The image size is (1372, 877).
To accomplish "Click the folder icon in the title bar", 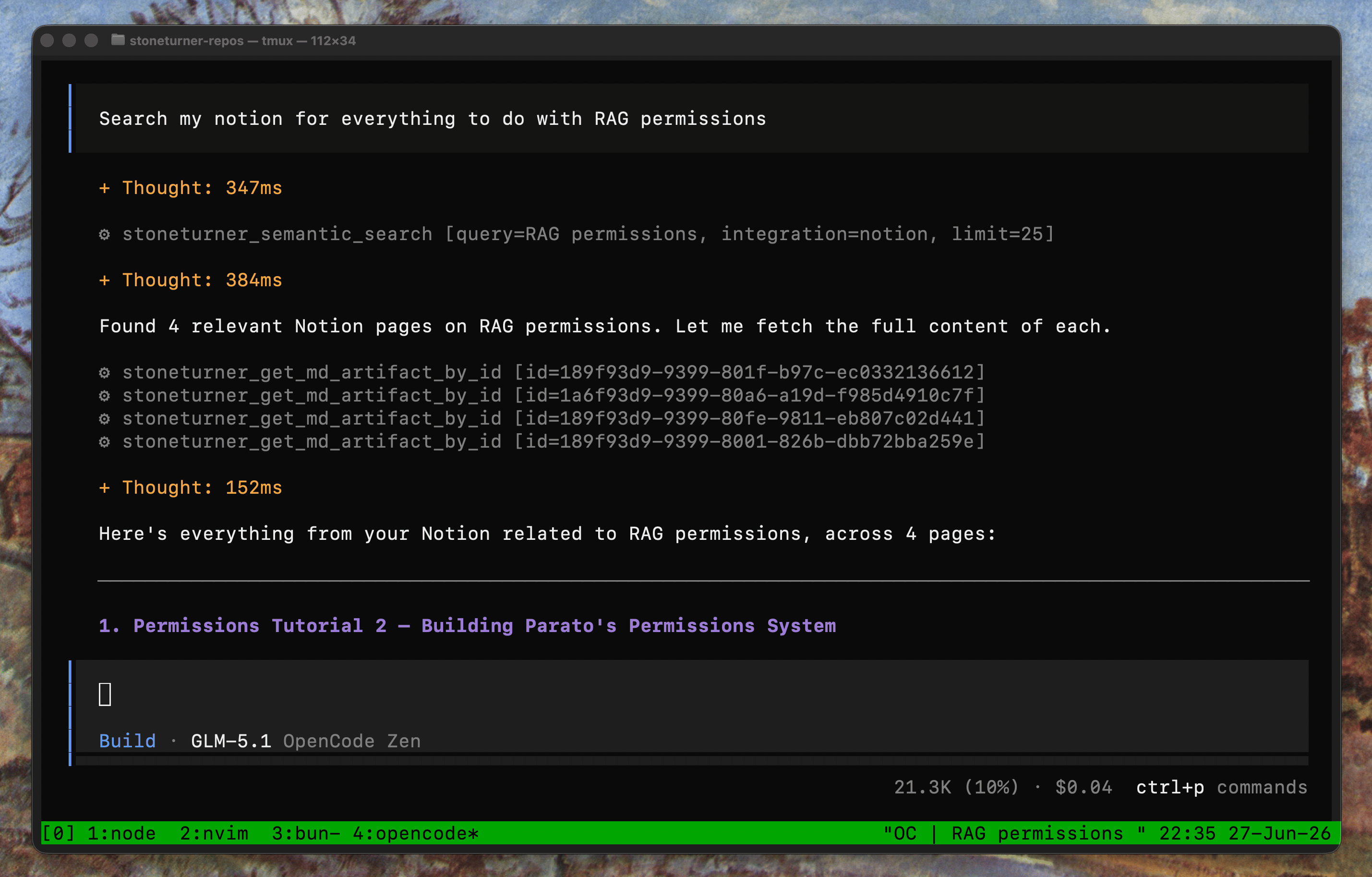I will pos(118,40).
